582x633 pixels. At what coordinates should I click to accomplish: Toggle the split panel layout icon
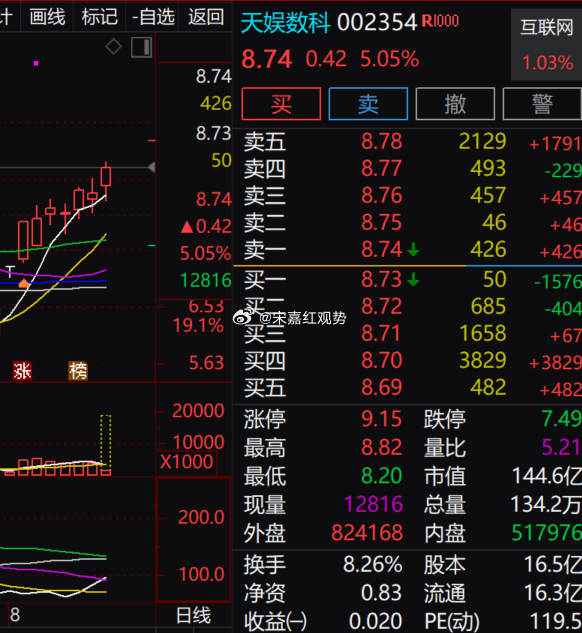[x=142, y=47]
